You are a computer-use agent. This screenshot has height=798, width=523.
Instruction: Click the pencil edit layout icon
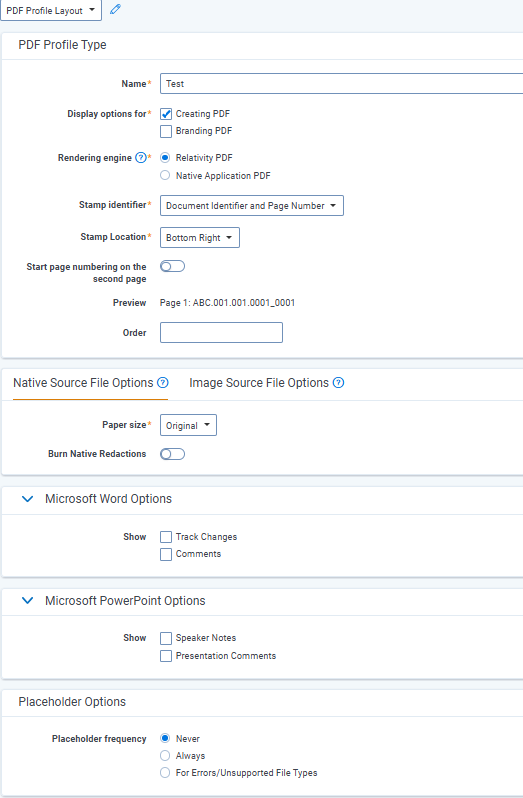click(115, 9)
